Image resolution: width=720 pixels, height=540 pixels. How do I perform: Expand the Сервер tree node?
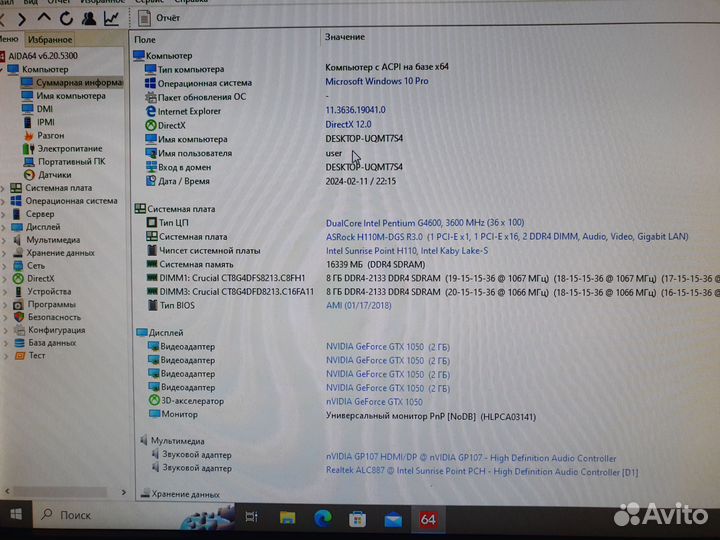[x=3, y=214]
